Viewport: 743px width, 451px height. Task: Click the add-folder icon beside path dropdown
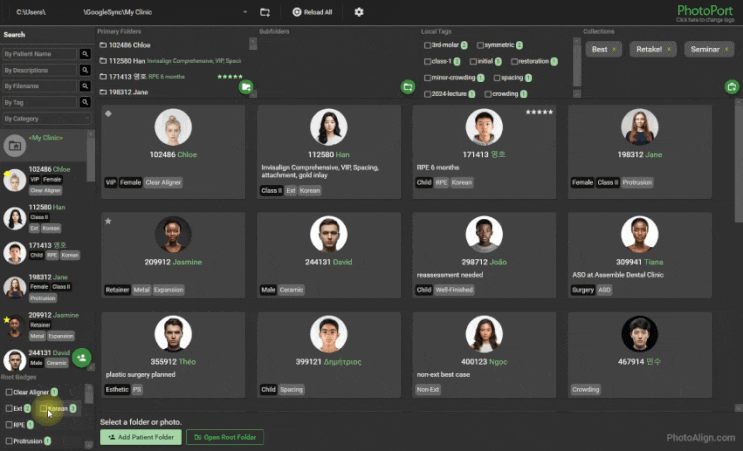click(x=265, y=12)
